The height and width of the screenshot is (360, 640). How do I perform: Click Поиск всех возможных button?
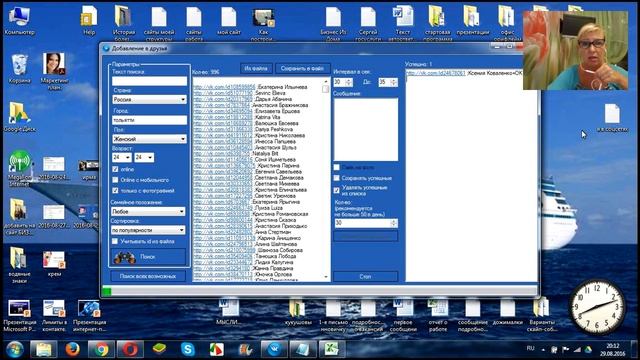[x=148, y=276]
